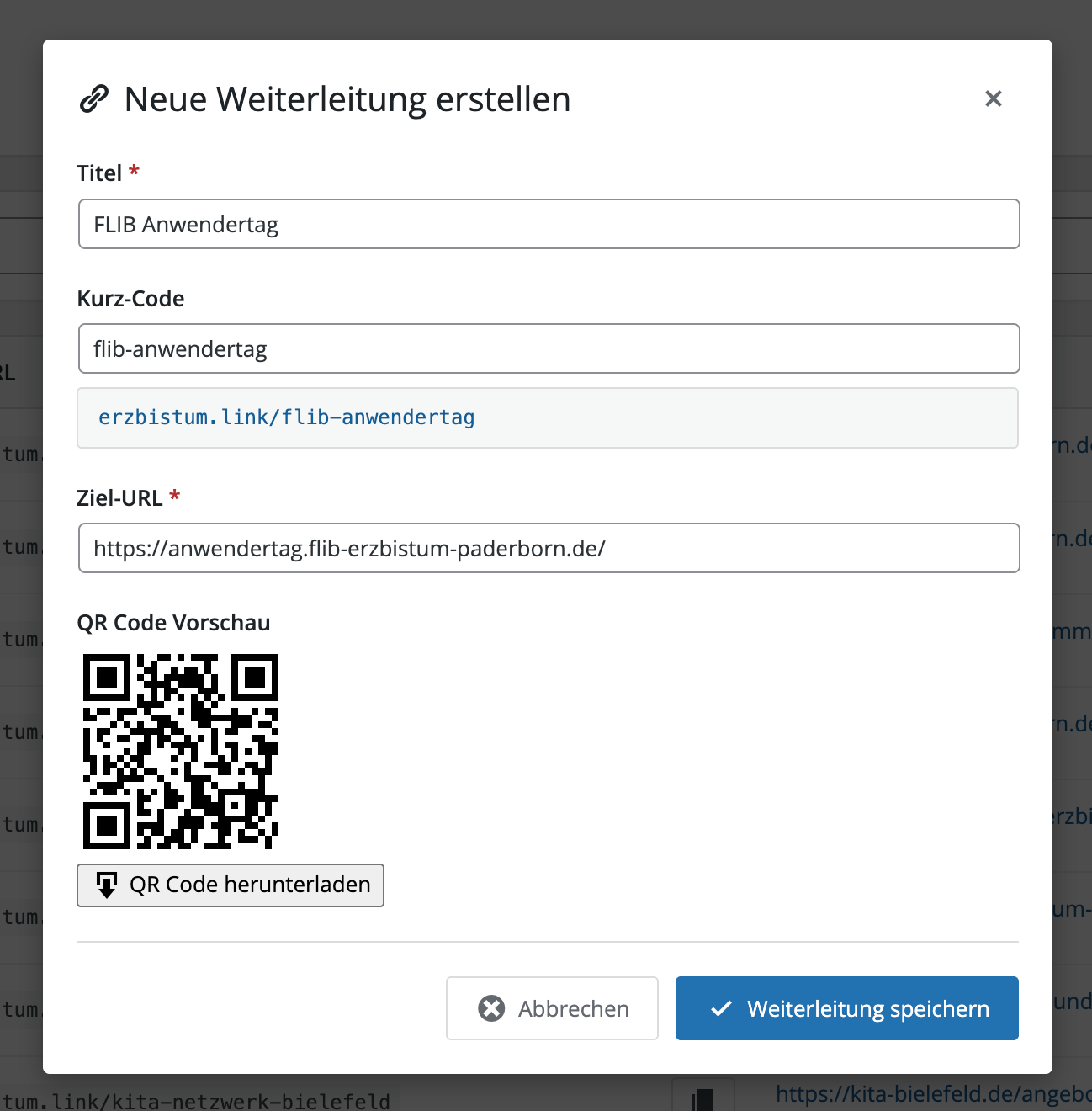
Task: Click the circled X icon on Abbrechen
Action: (x=491, y=1008)
